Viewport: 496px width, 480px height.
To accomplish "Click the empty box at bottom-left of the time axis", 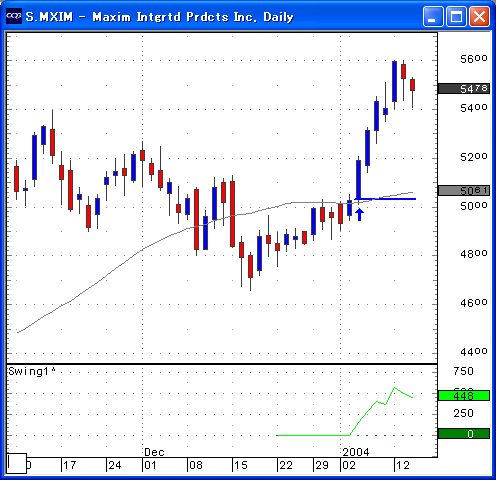I will click(17, 463).
